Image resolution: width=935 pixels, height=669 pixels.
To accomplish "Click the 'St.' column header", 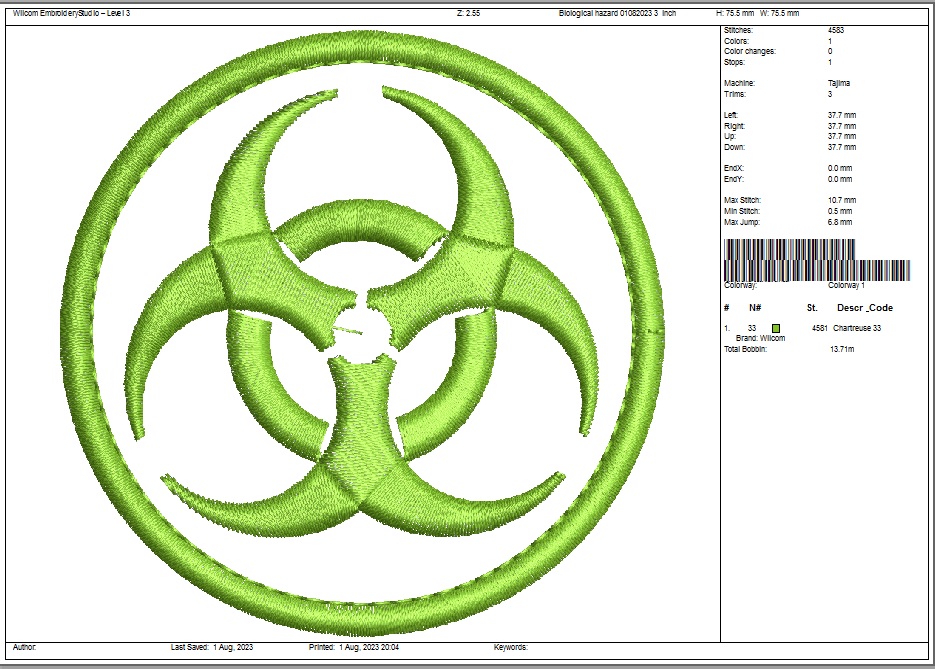I will point(812,308).
